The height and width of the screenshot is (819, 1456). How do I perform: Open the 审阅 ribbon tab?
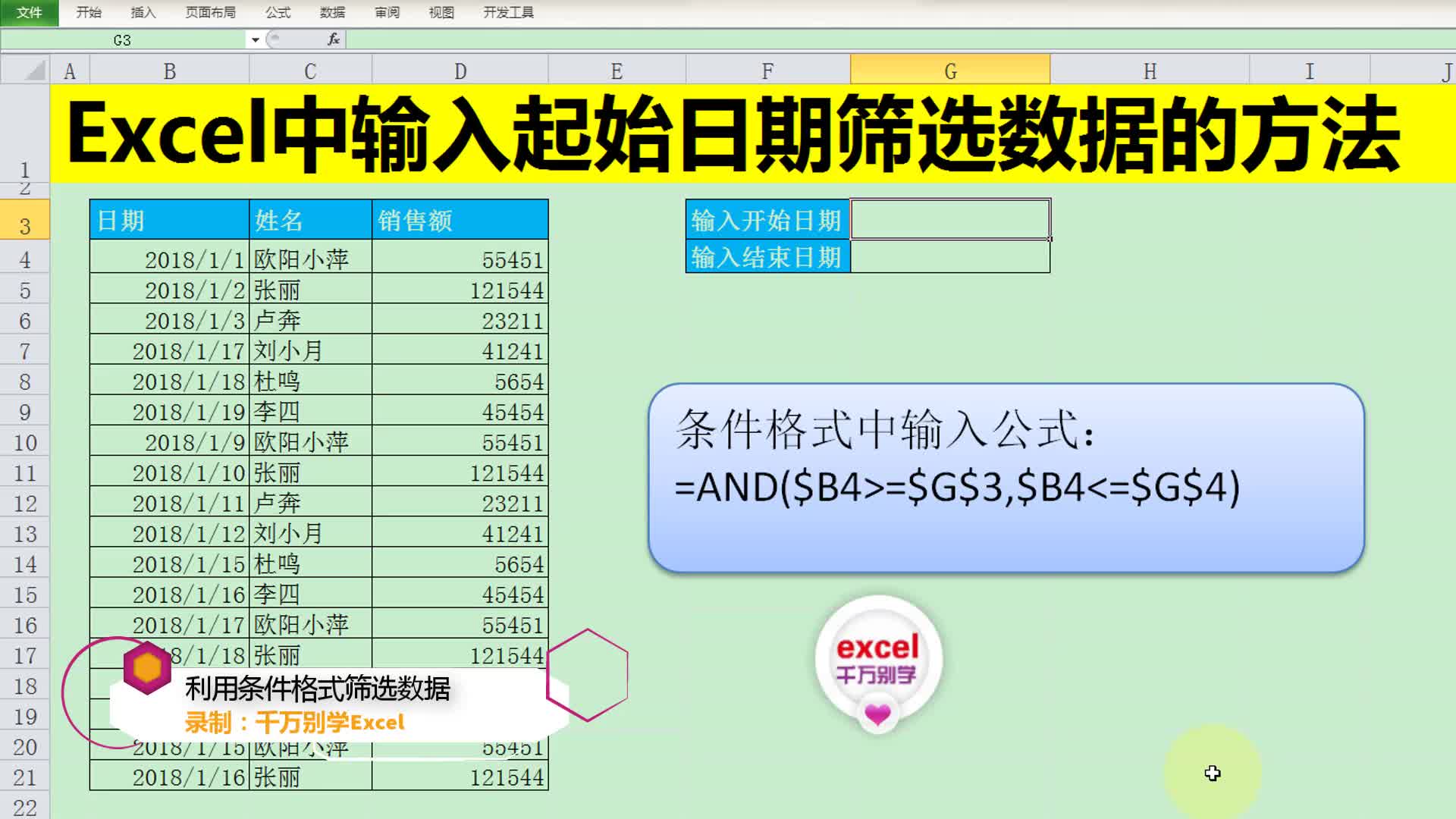coord(387,12)
